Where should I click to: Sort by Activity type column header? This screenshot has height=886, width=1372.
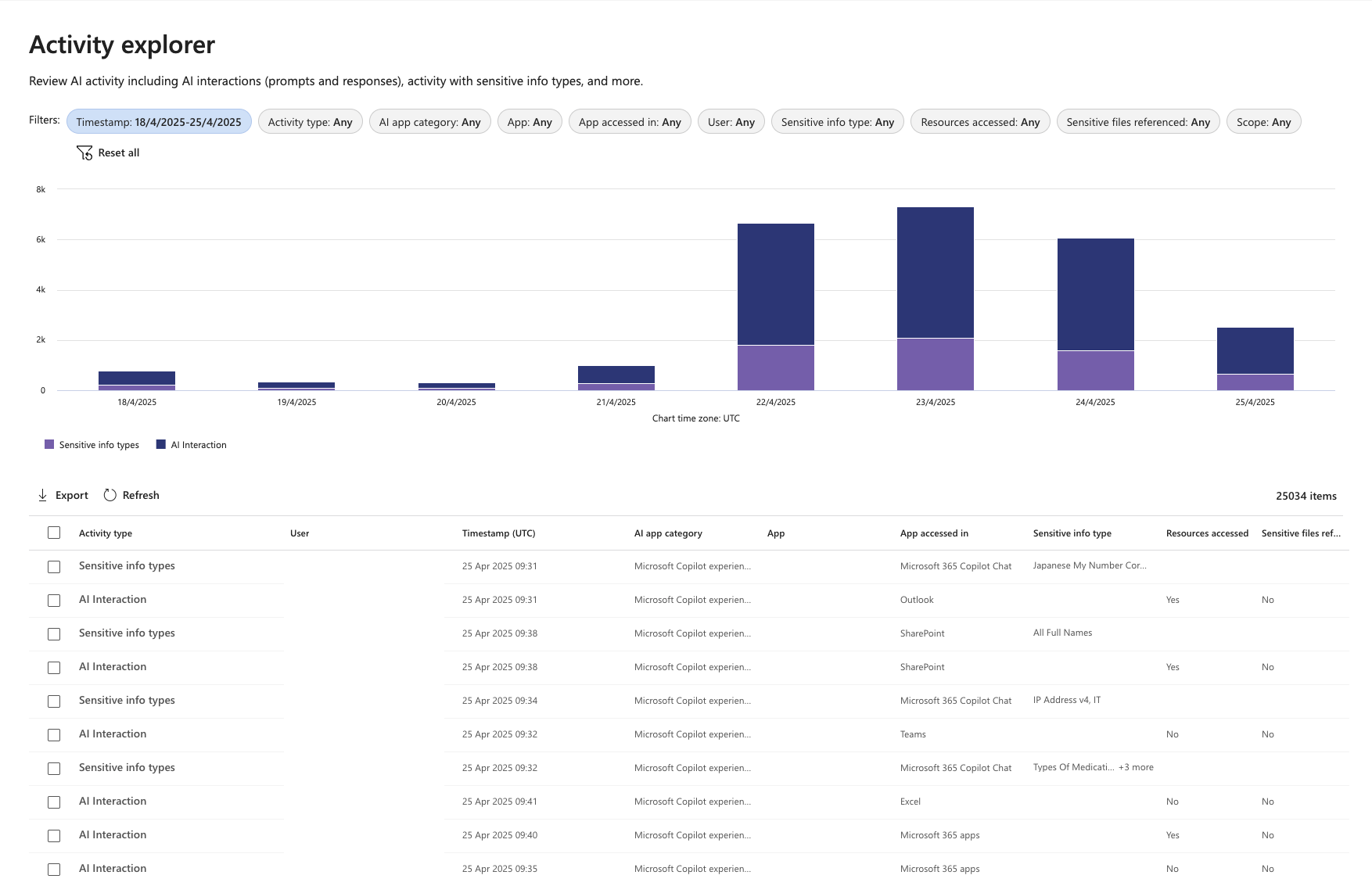click(106, 533)
